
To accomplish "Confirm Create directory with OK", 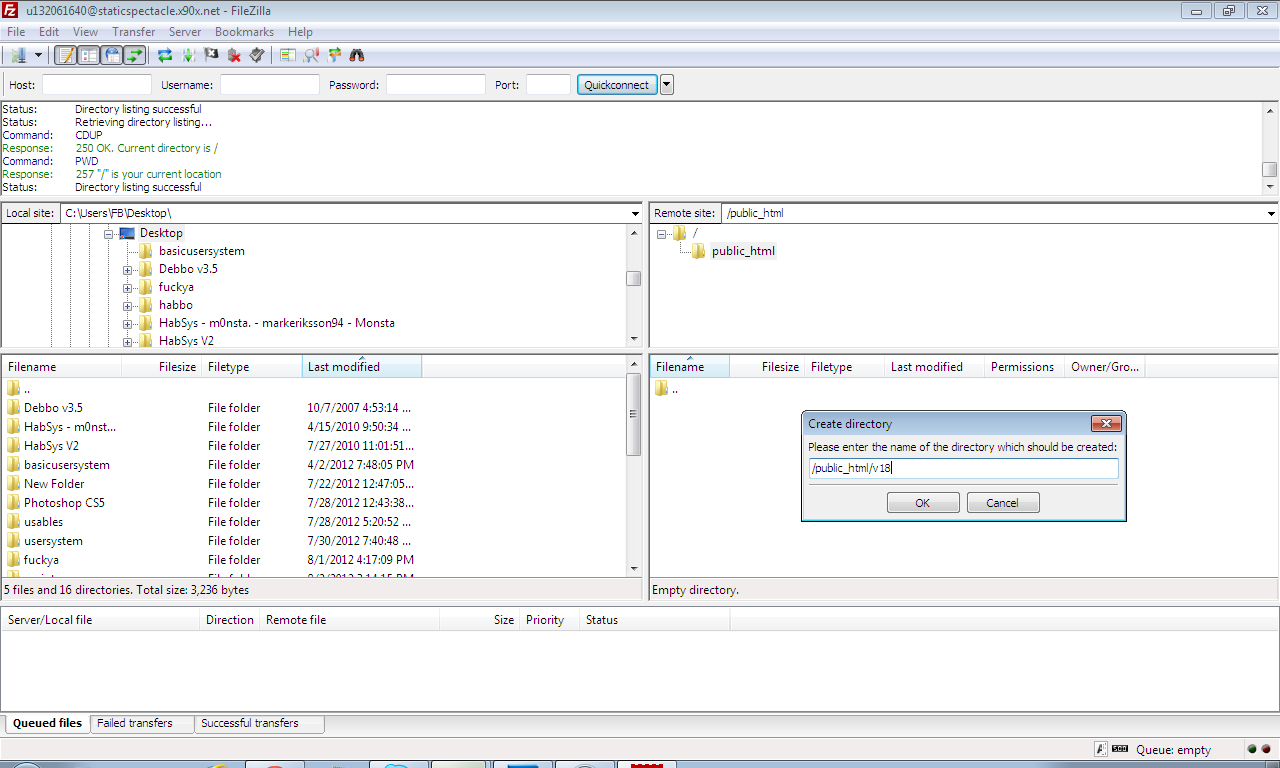I will 923,503.
